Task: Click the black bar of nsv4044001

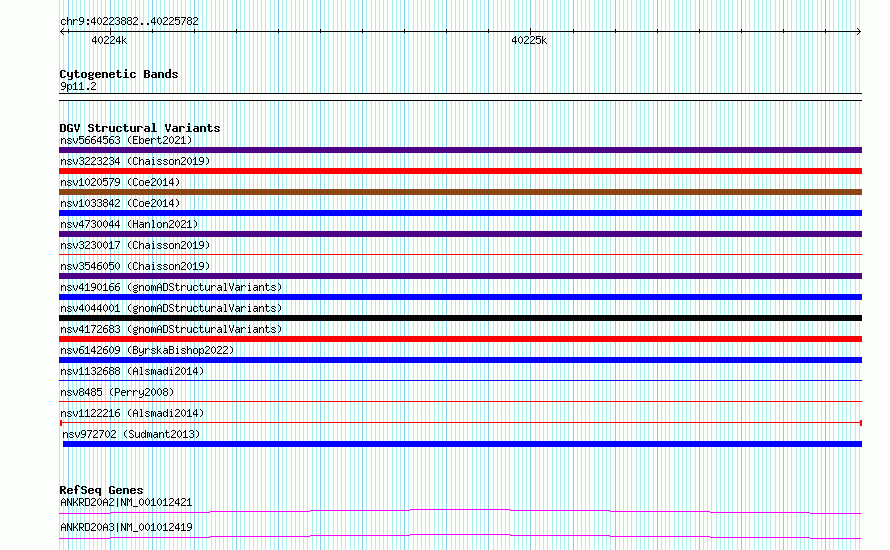Action: coord(460,318)
